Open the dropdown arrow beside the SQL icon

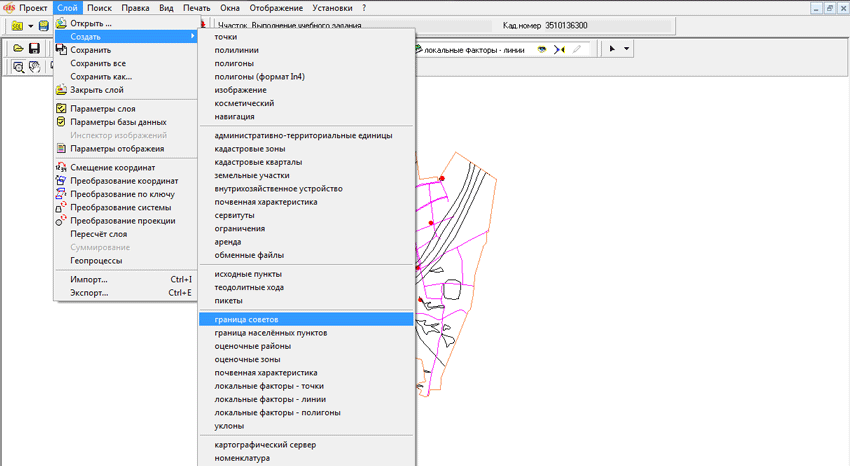30,25
